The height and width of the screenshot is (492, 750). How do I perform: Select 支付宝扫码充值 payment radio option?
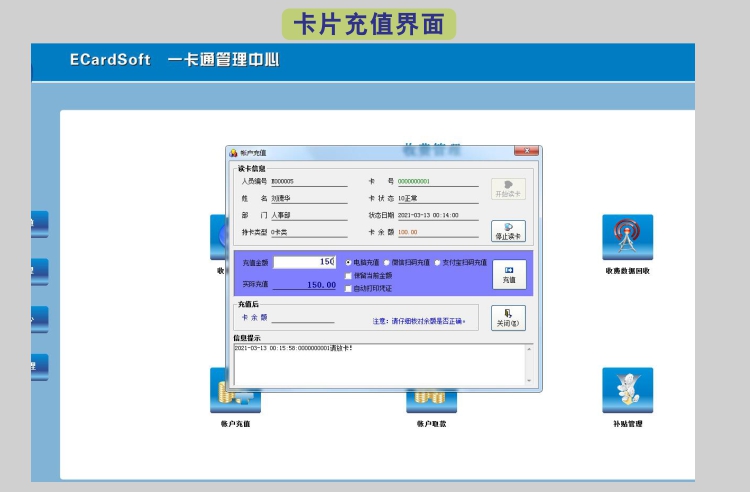pos(438,262)
